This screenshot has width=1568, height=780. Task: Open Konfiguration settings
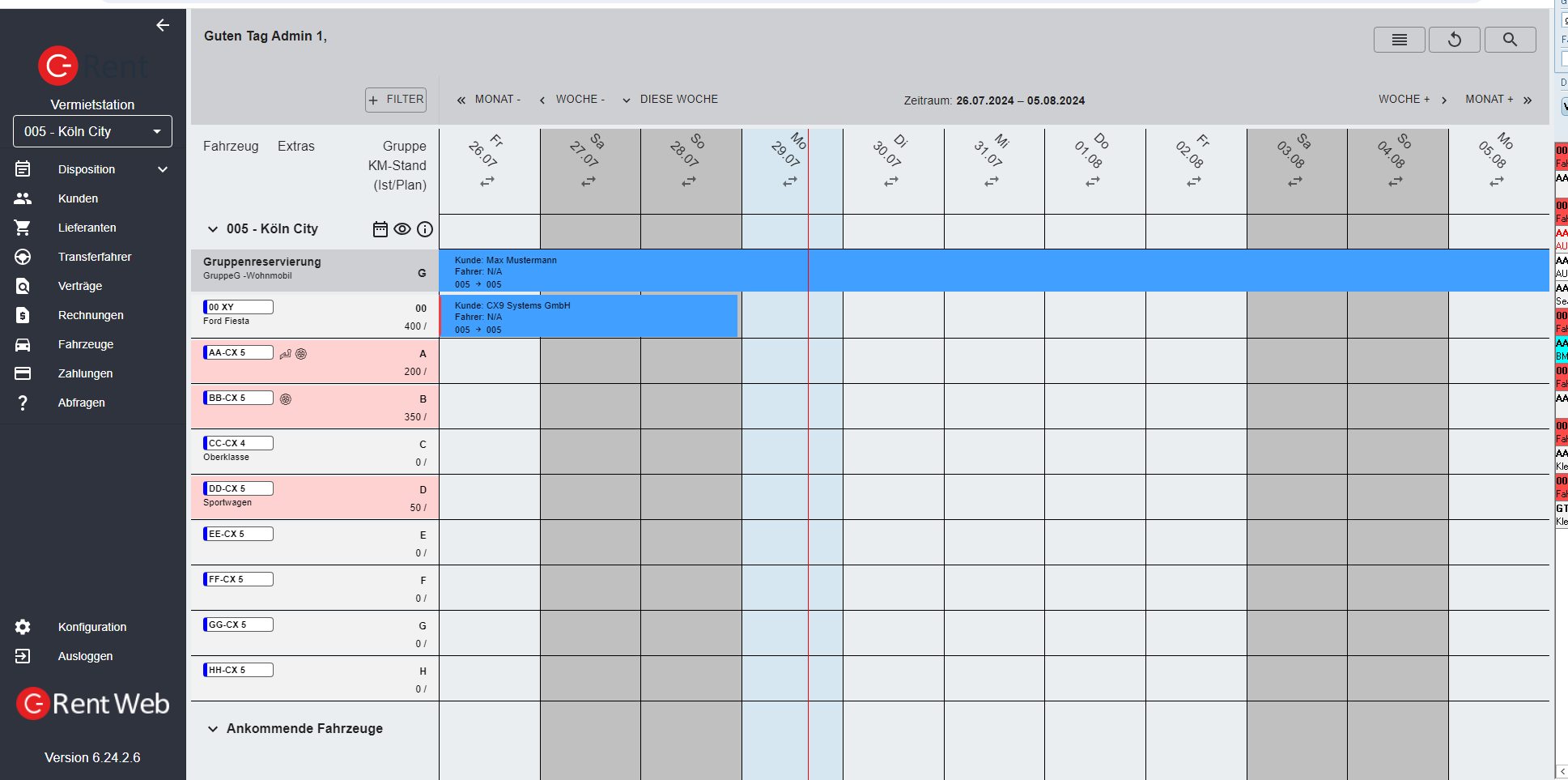tap(91, 627)
